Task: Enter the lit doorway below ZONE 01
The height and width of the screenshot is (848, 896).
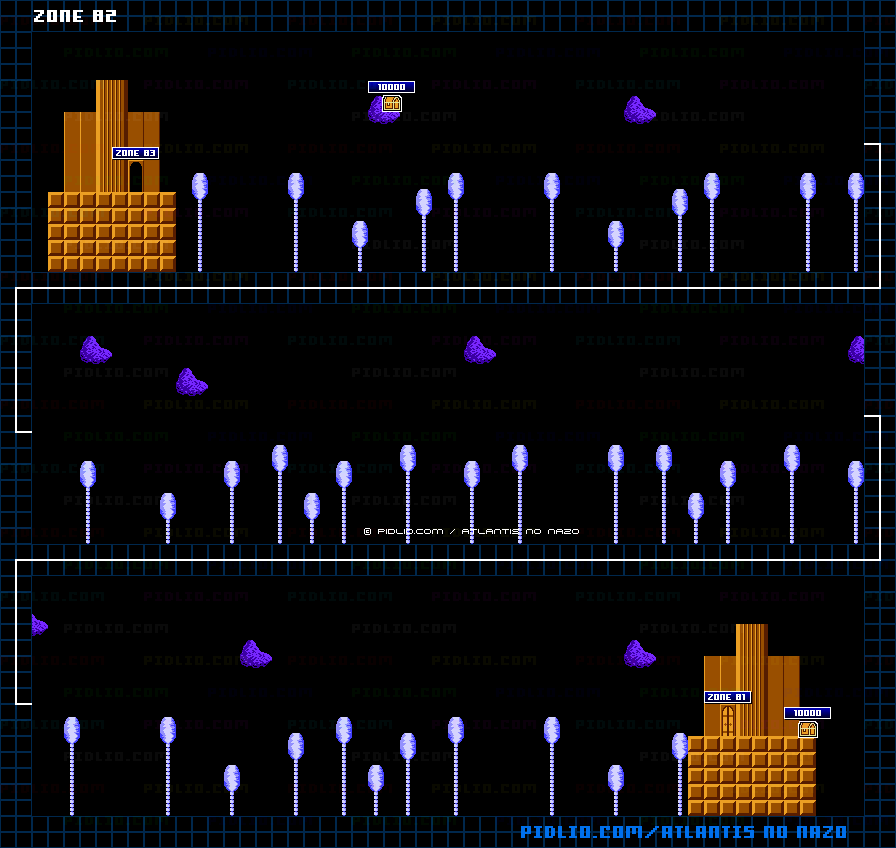Action: coord(727,720)
